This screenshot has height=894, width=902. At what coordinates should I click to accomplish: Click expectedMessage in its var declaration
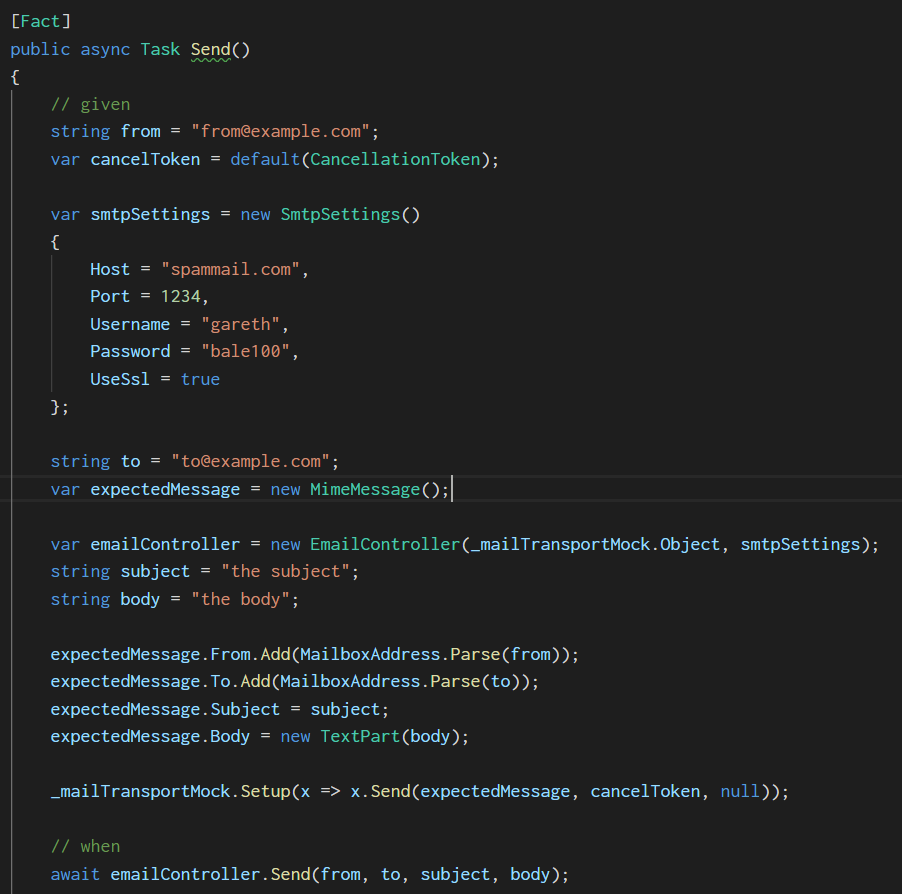point(165,489)
